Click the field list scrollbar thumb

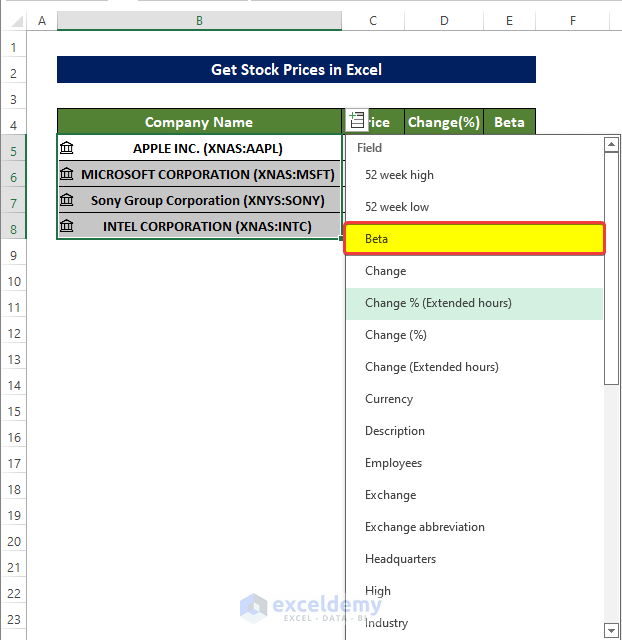(x=611, y=268)
